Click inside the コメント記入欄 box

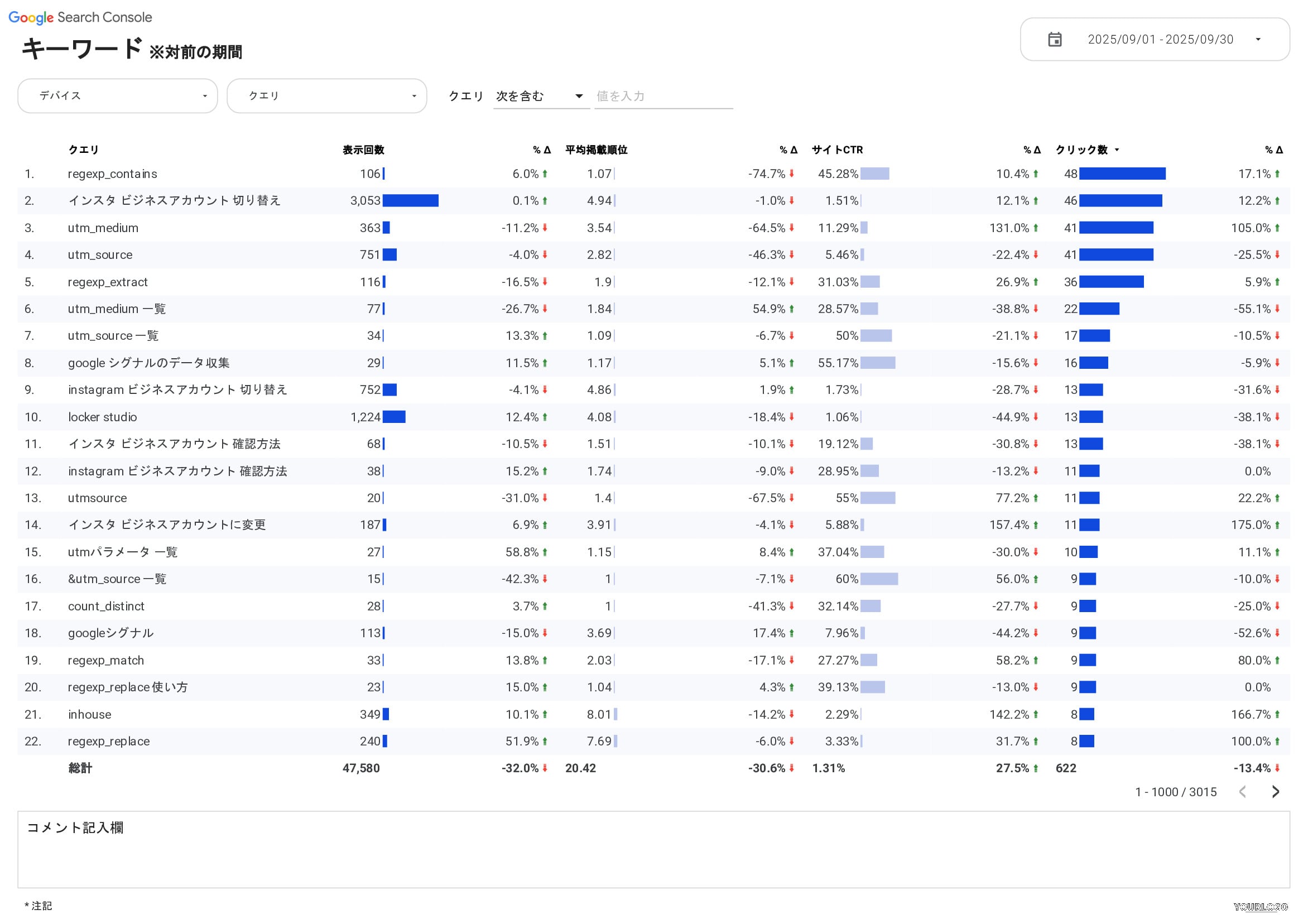tap(653, 854)
